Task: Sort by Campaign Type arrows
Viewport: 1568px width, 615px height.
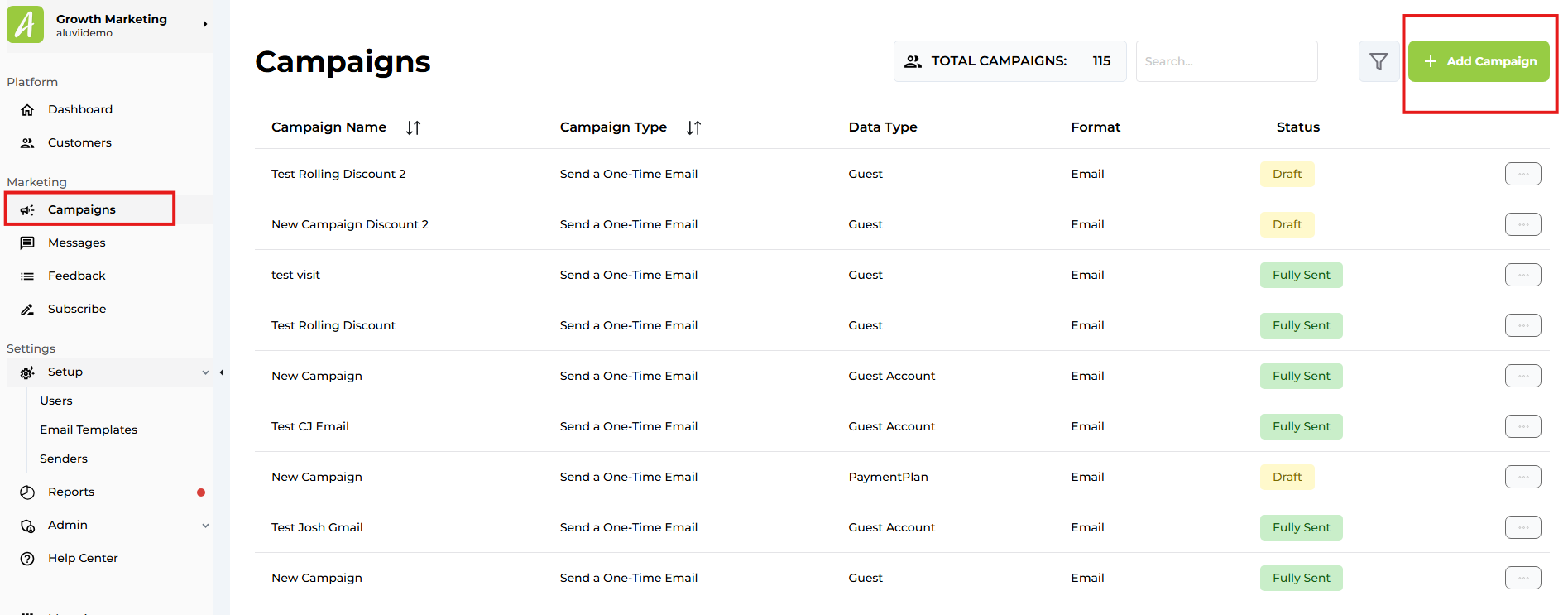Action: [x=693, y=127]
